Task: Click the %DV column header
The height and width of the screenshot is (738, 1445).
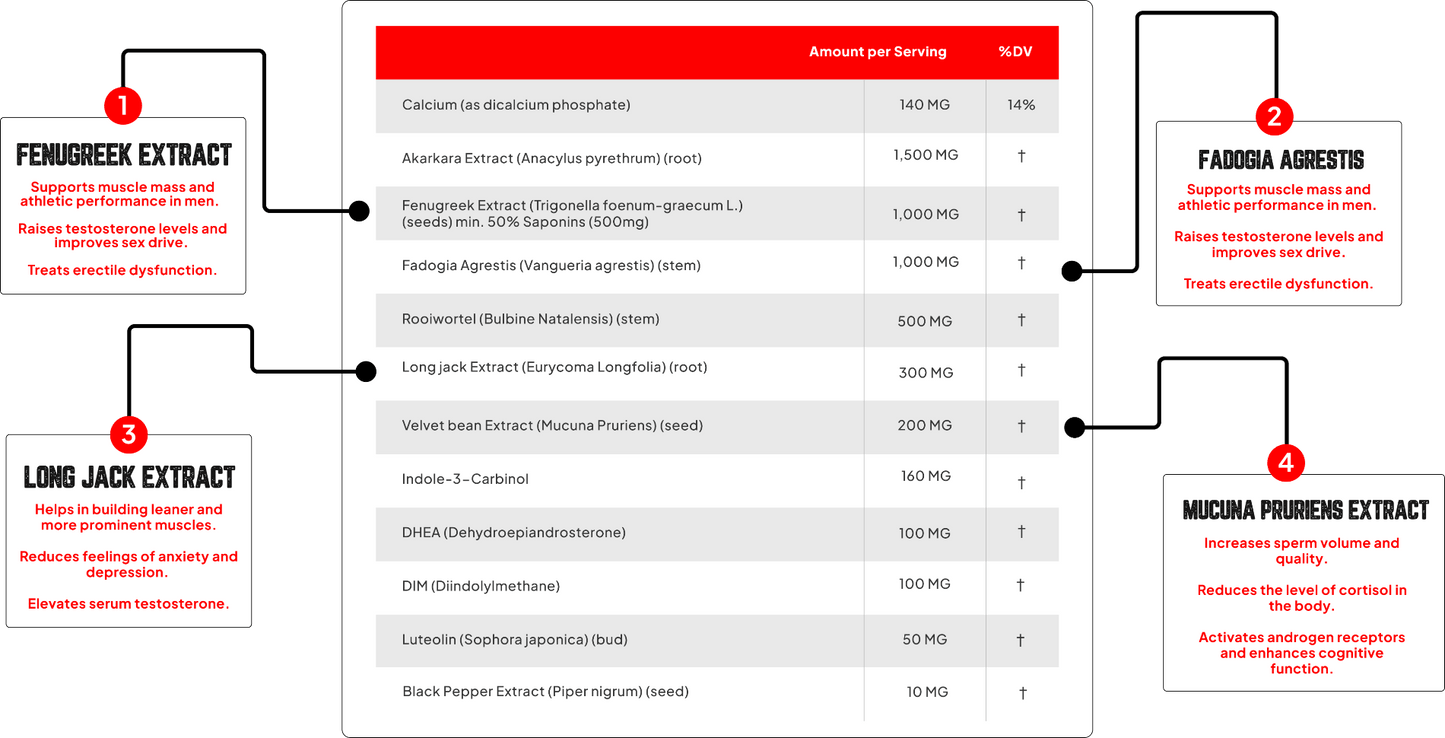Action: (1015, 52)
